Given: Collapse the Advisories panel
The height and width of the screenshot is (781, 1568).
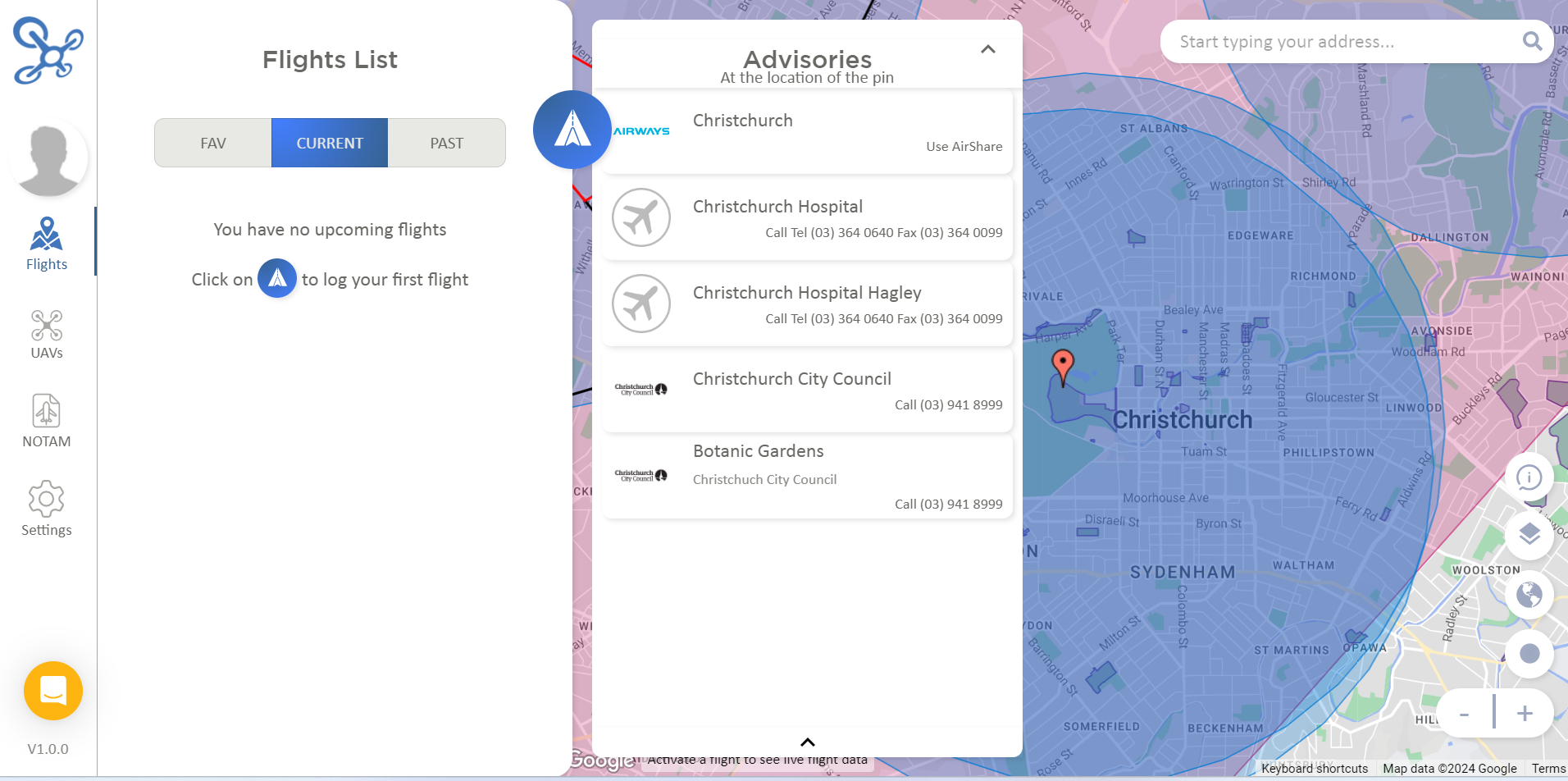Looking at the screenshot, I should point(987,49).
